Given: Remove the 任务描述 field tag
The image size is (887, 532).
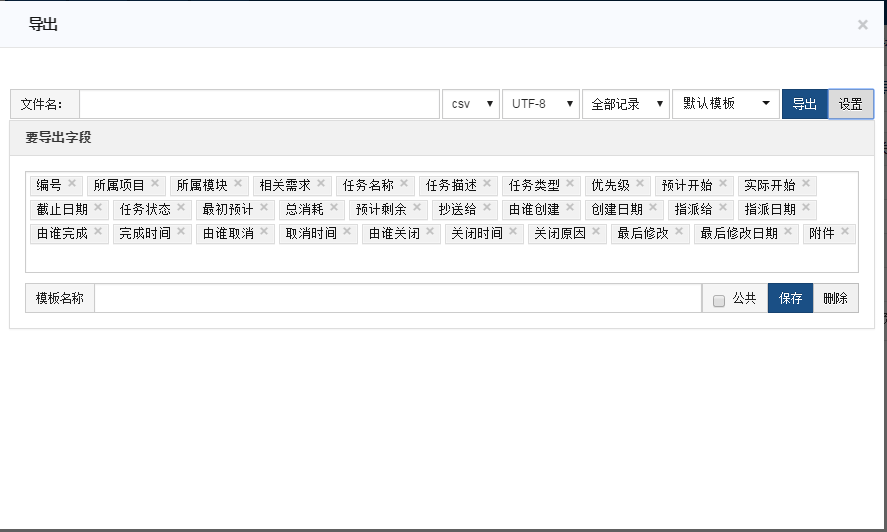Looking at the screenshot, I should click(487, 183).
